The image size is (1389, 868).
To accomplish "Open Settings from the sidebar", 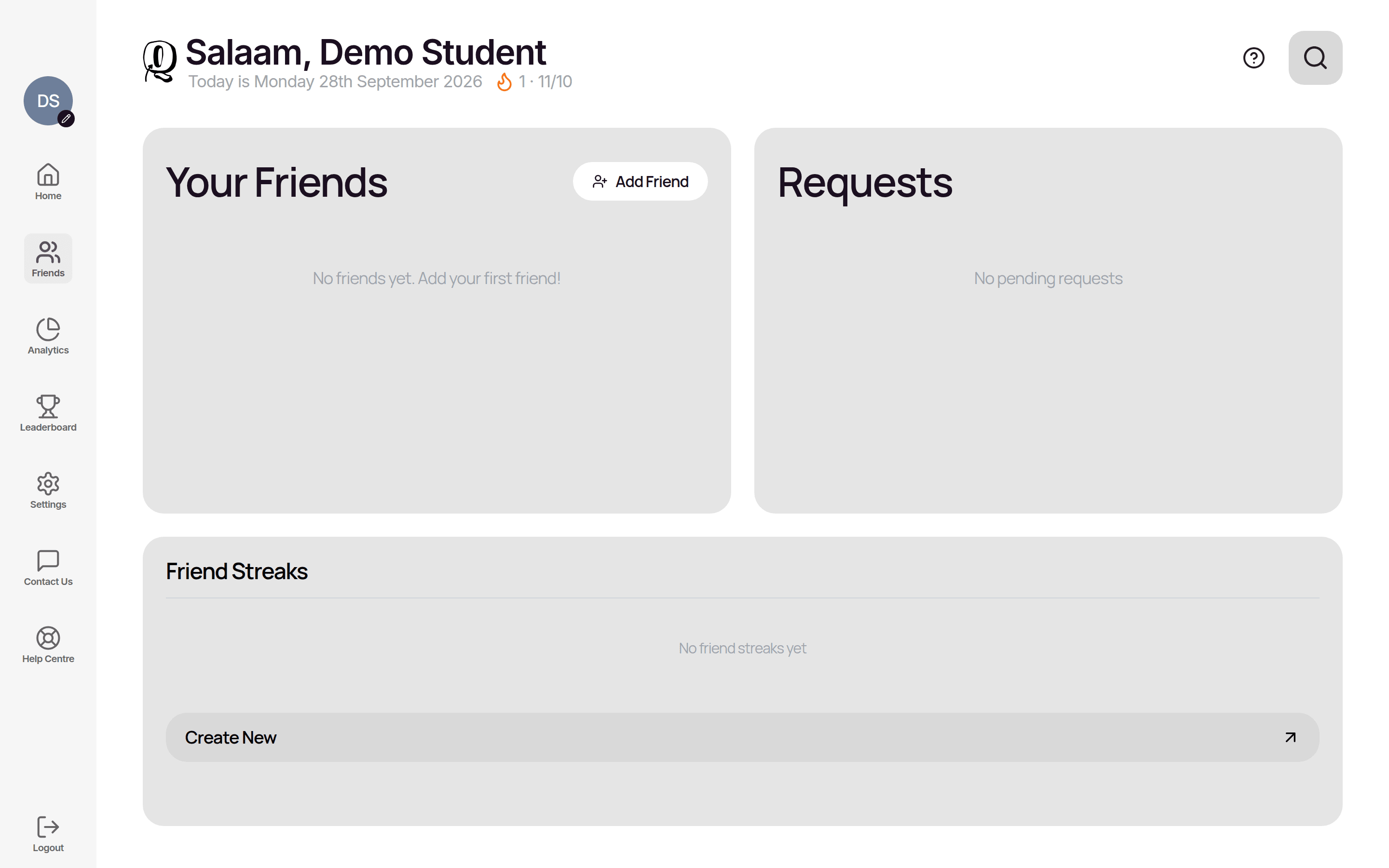I will (x=48, y=490).
